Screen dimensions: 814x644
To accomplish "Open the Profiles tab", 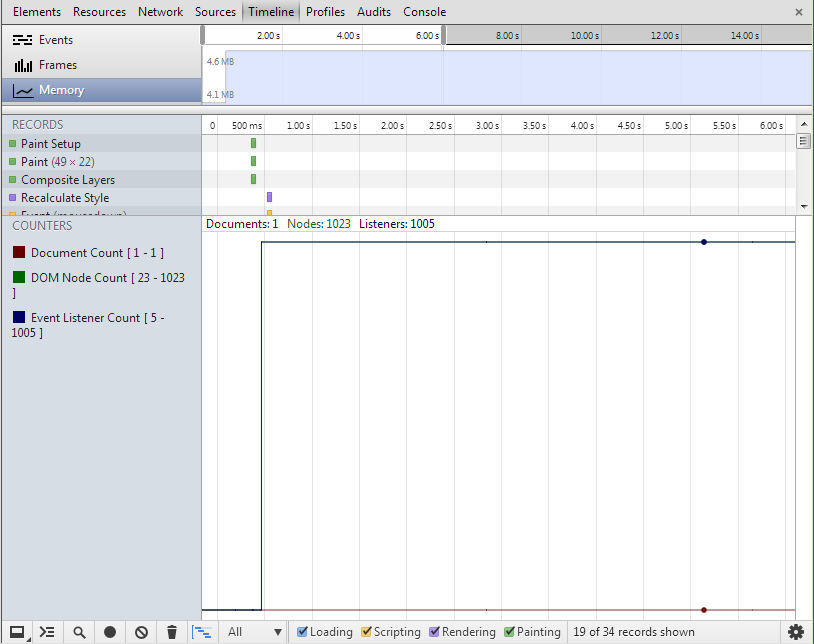I will 325,12.
